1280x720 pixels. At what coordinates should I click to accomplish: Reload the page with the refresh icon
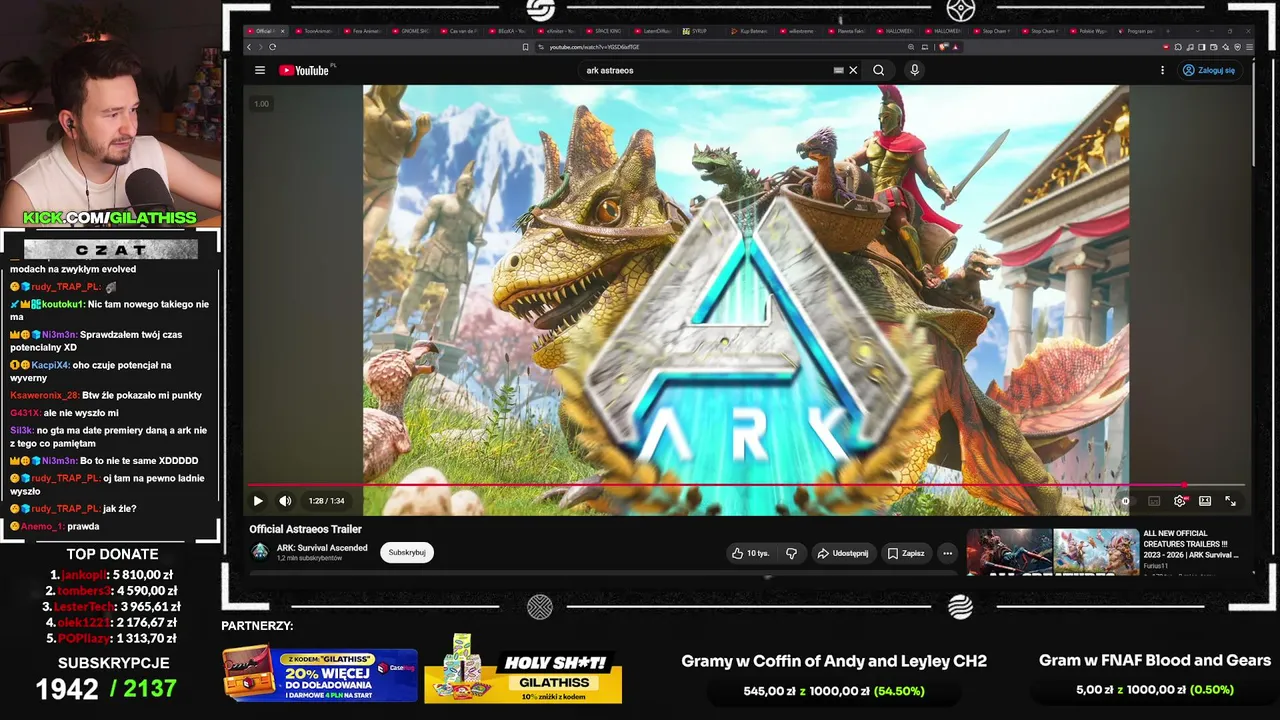[x=272, y=46]
